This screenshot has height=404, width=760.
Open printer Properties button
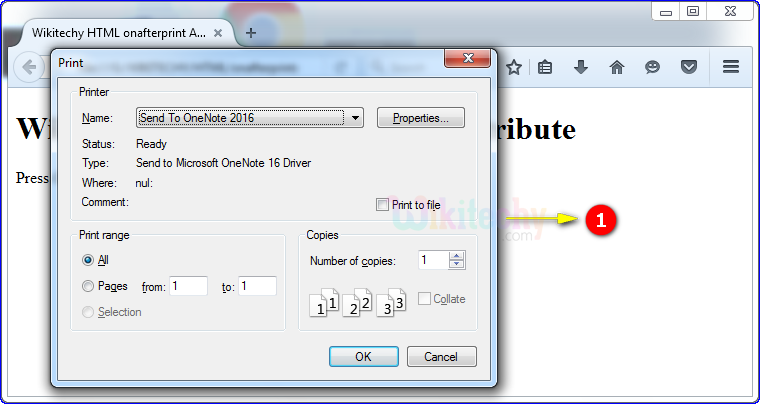click(x=421, y=118)
